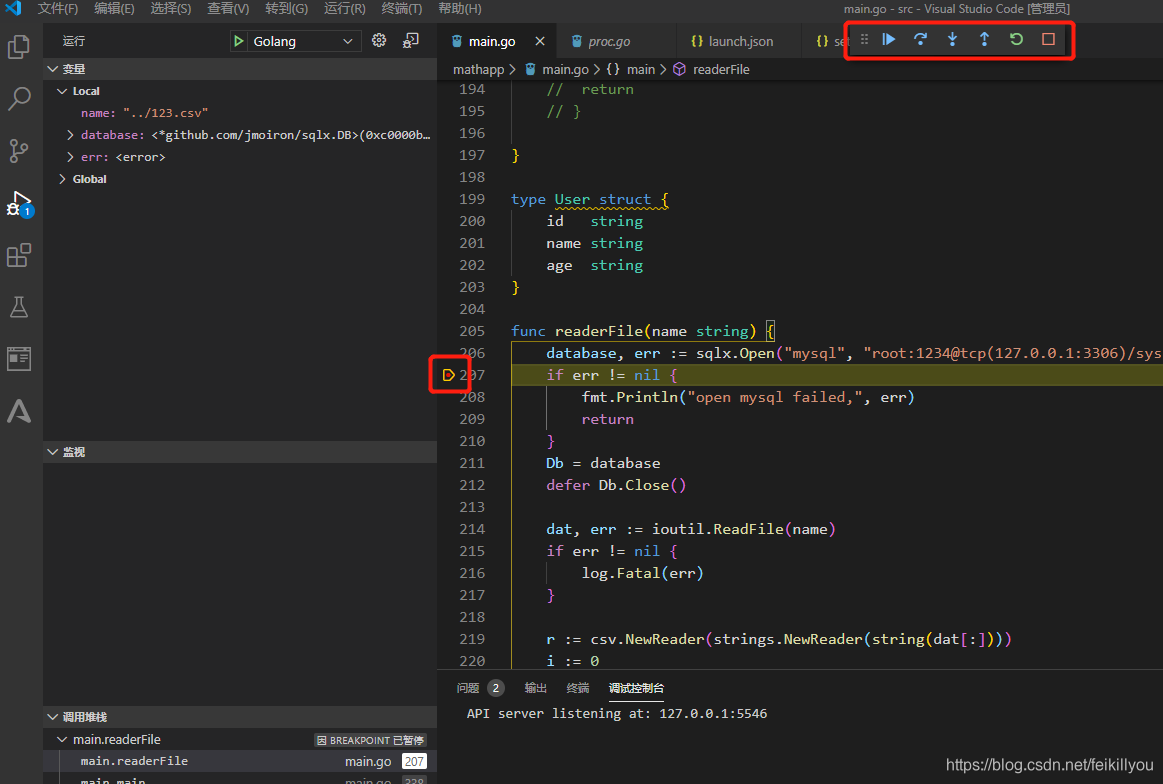This screenshot has height=784, width=1163.
Task: Click main in the breadcrumb bar
Action: tap(641, 68)
